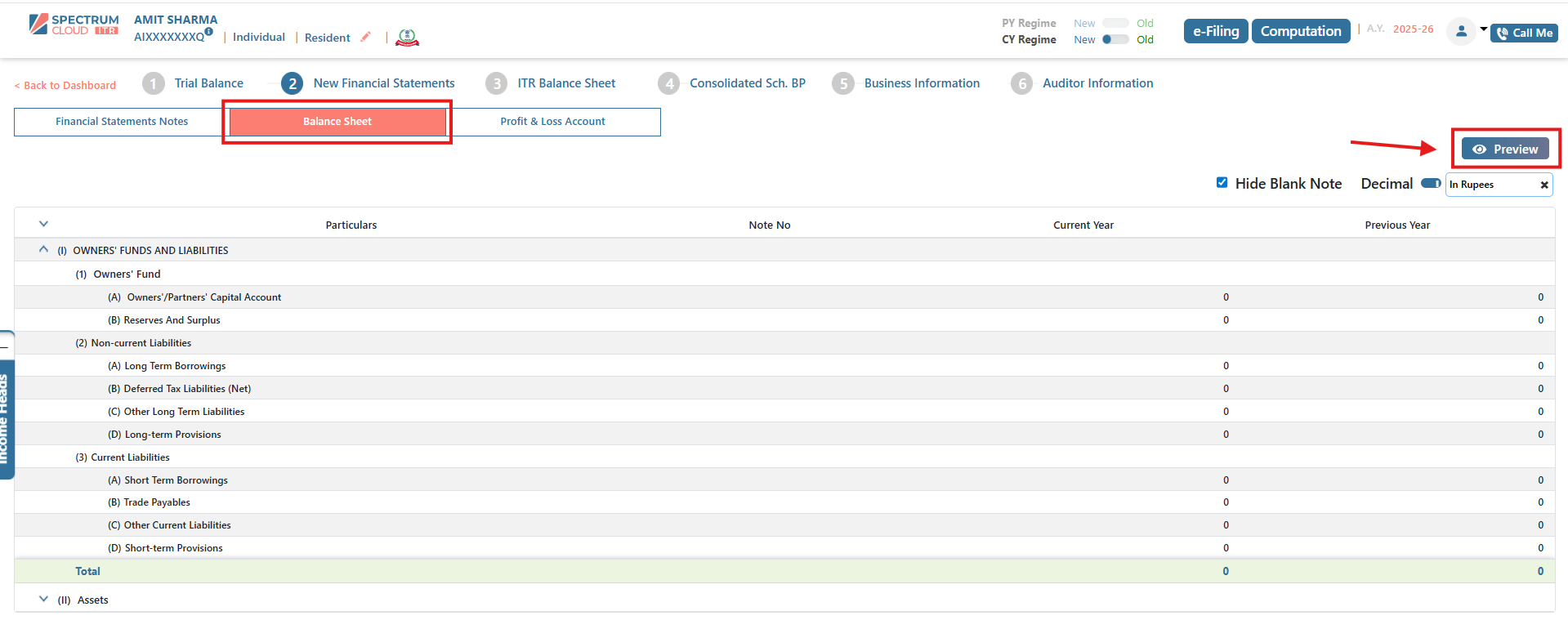This screenshot has height=629, width=1568.
Task: Click the pencil edit icon beside Resident
Action: [x=365, y=37]
